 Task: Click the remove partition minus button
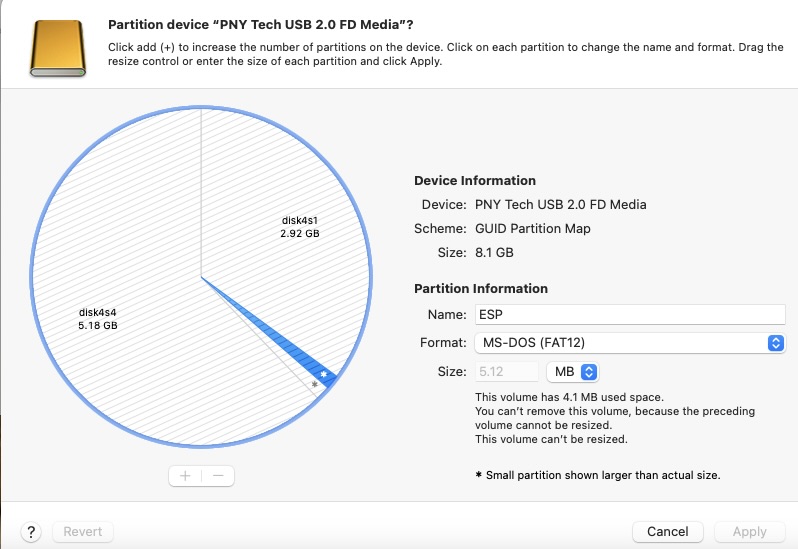click(x=218, y=476)
